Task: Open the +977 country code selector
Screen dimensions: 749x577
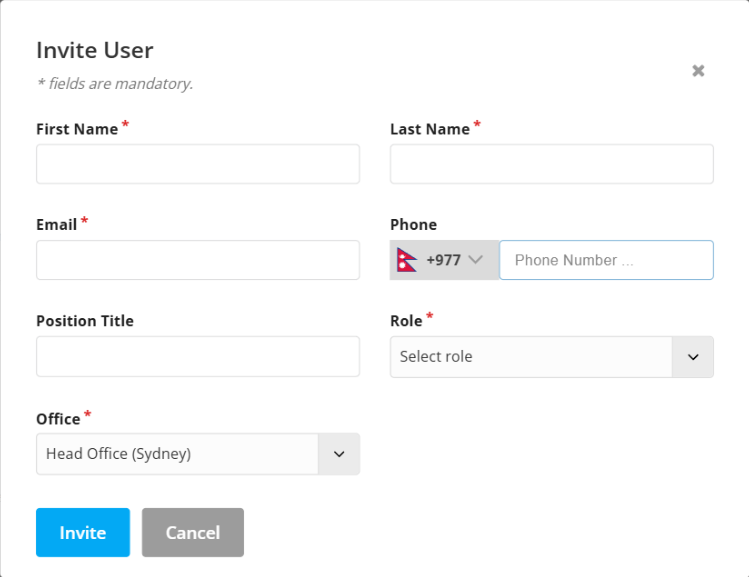Action: coord(444,260)
